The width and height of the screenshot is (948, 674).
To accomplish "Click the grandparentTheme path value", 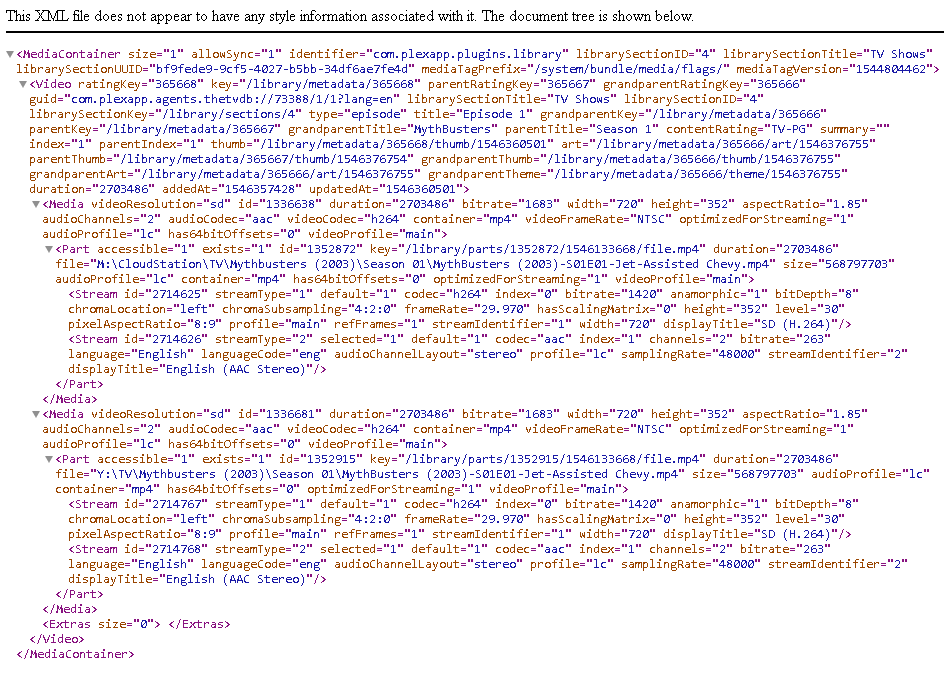I will pyautogui.click(x=697, y=173).
